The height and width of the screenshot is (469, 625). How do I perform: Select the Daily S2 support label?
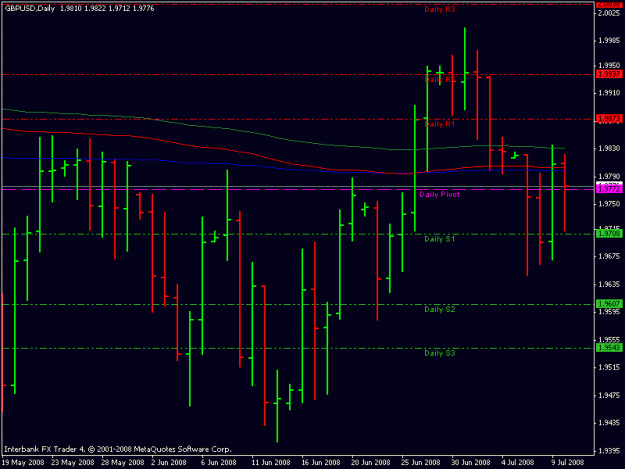click(439, 310)
